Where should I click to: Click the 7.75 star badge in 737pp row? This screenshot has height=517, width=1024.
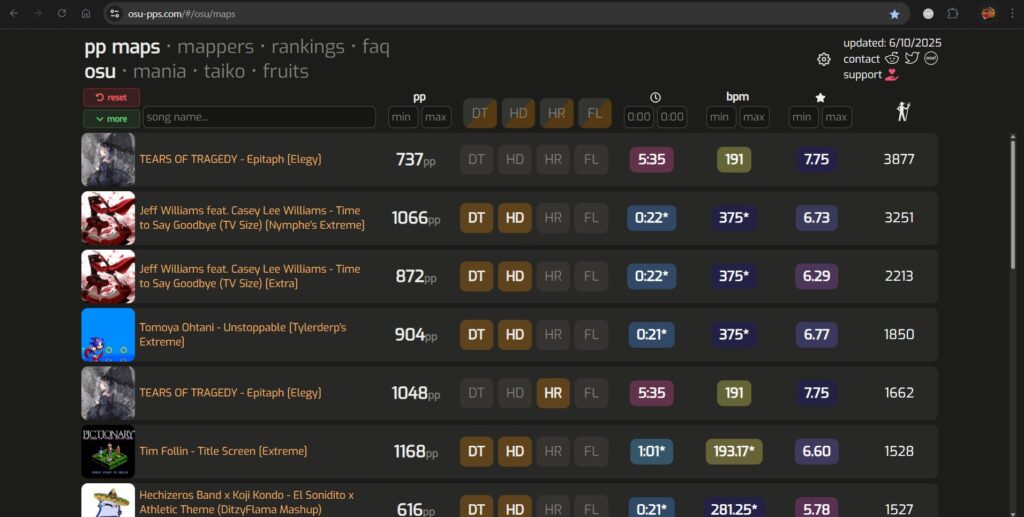[x=816, y=159]
